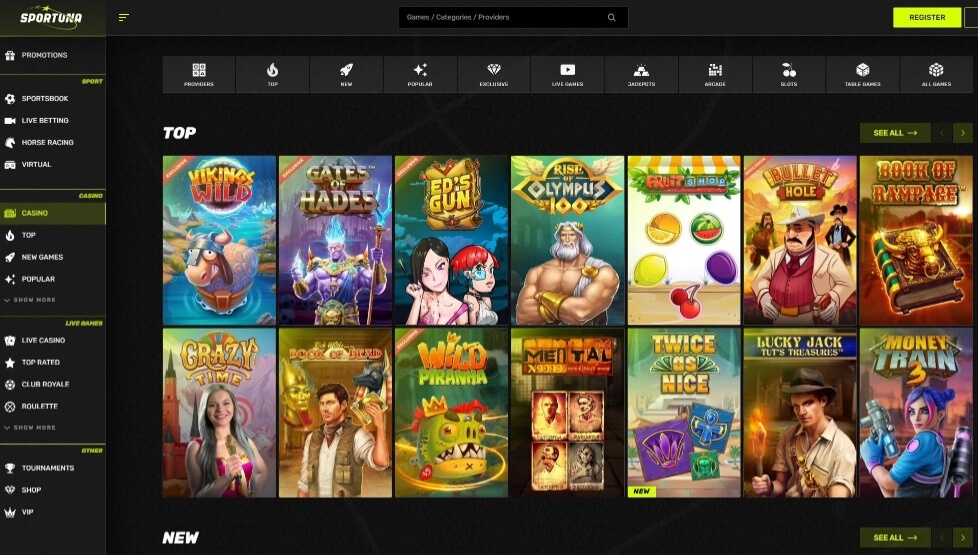Select the Slots cherry category

(789, 74)
